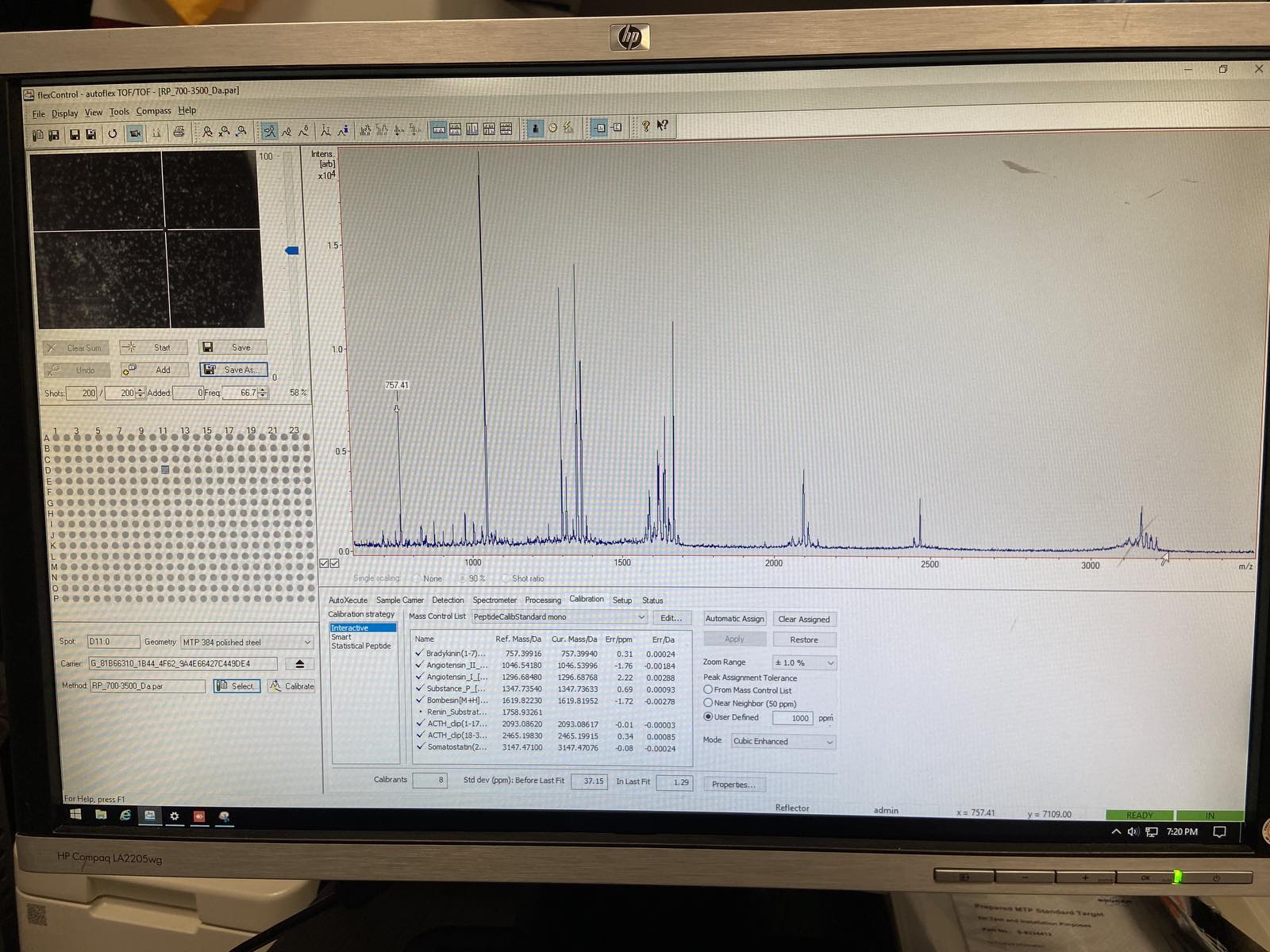Select From Mass Control List option
Image resolution: width=1270 pixels, height=952 pixels.
pyautogui.click(x=708, y=690)
